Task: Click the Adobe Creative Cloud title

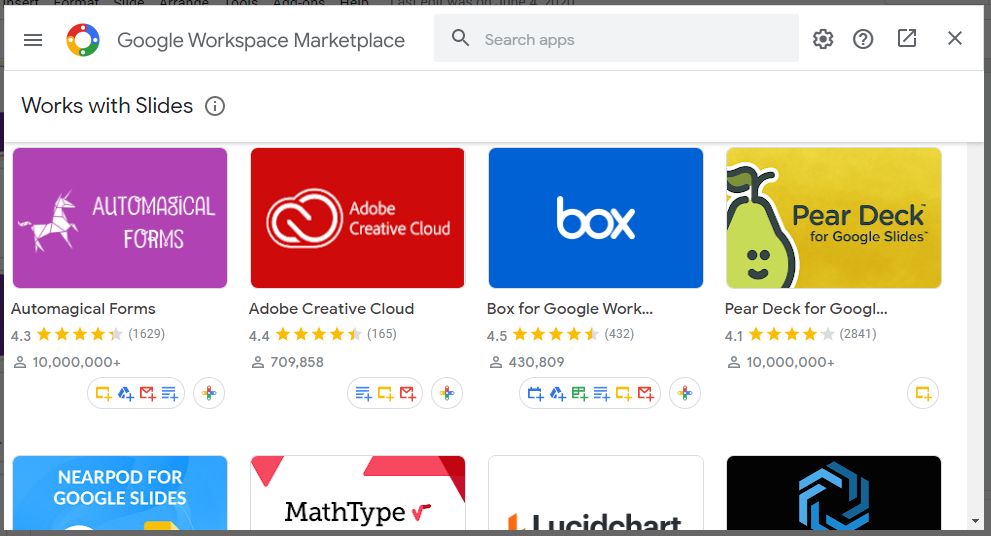Action: click(x=332, y=308)
